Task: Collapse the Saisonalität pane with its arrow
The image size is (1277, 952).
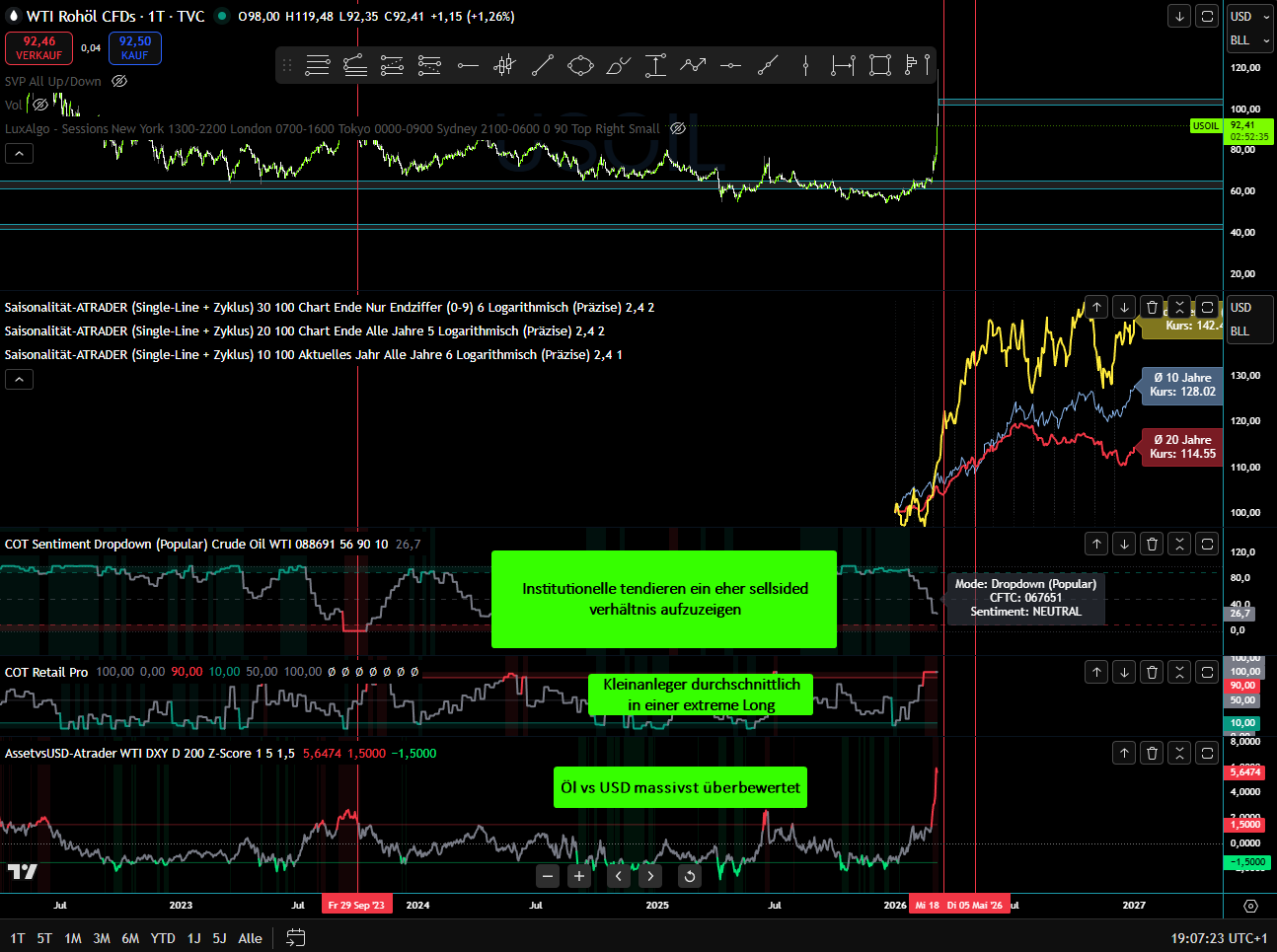Action: pos(18,378)
